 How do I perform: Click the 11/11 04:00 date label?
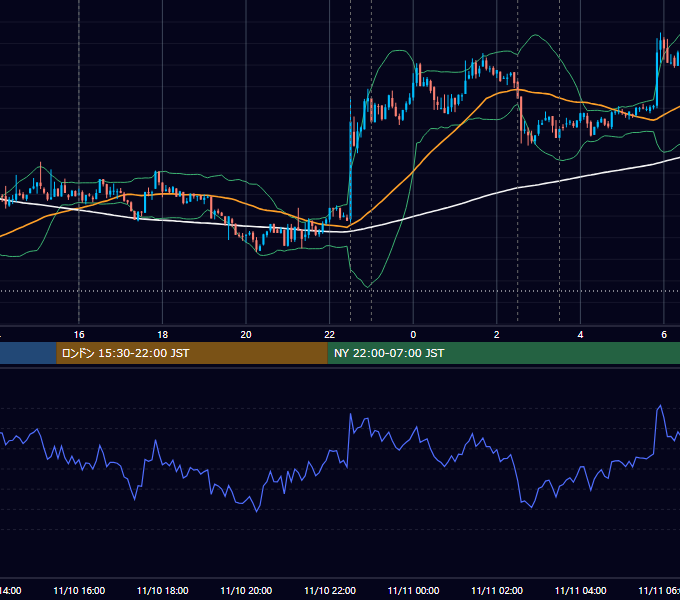pos(581,591)
